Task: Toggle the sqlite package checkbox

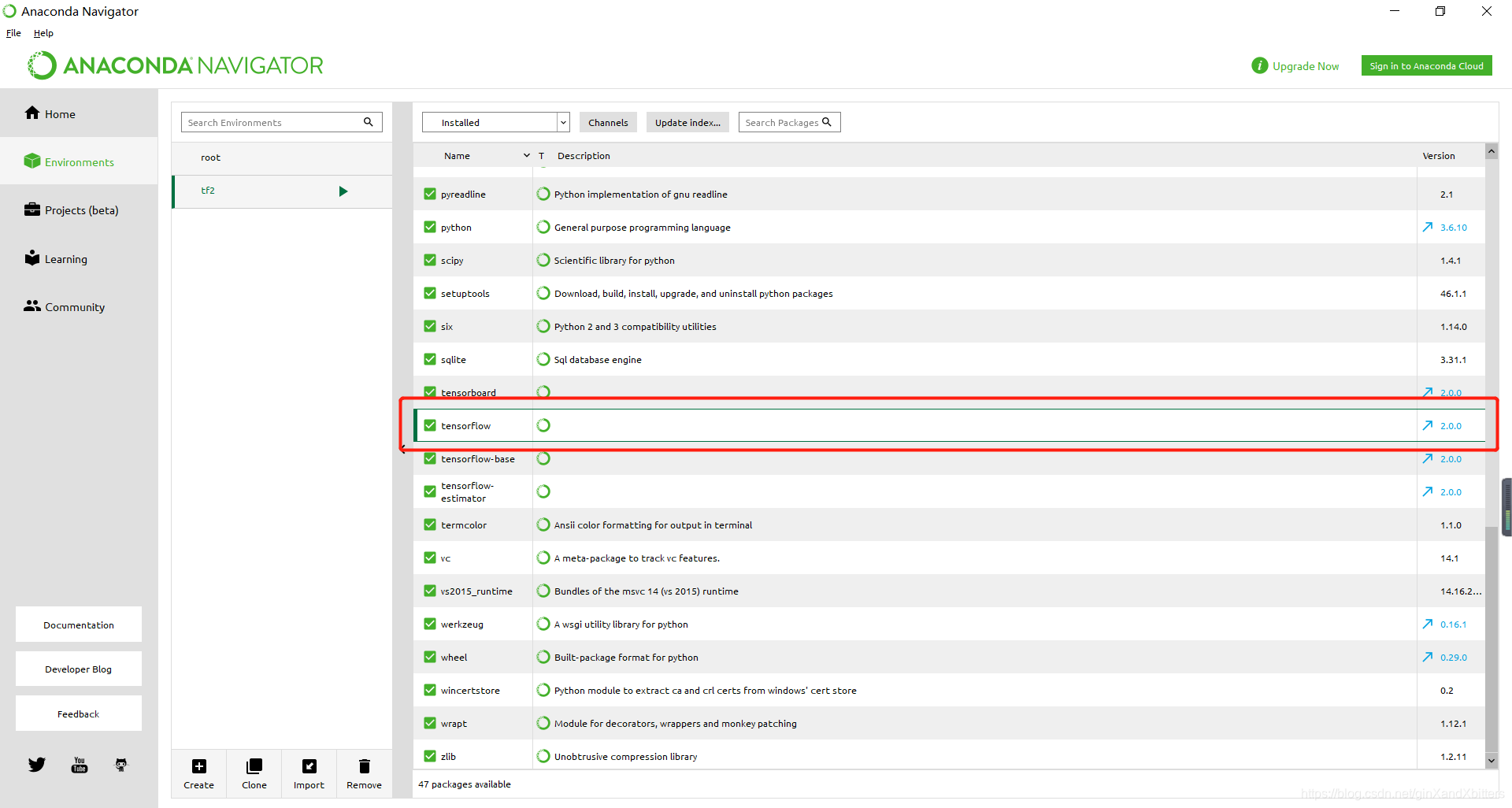Action: coord(430,359)
